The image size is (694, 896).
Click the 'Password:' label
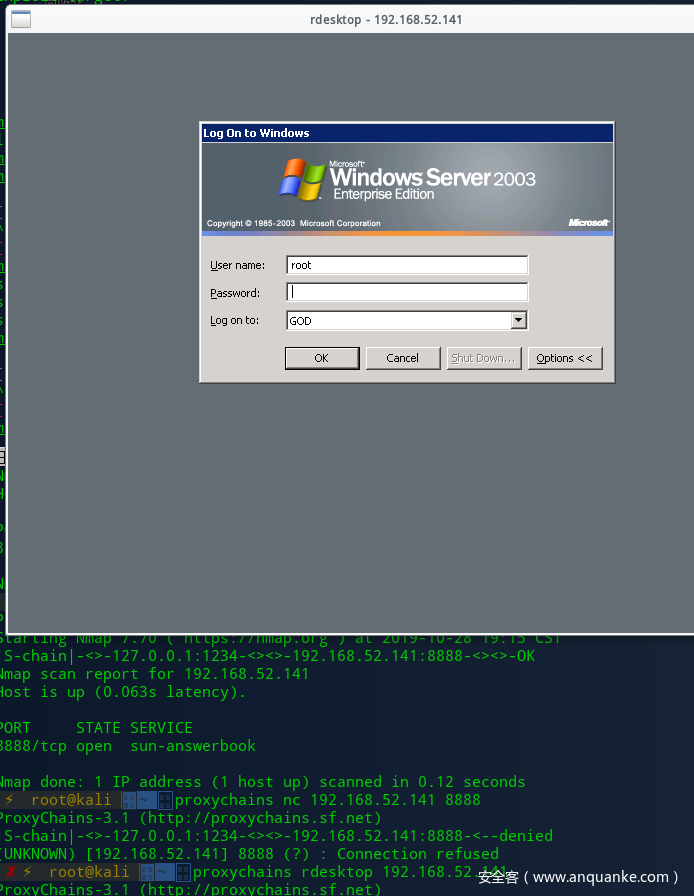(235, 293)
